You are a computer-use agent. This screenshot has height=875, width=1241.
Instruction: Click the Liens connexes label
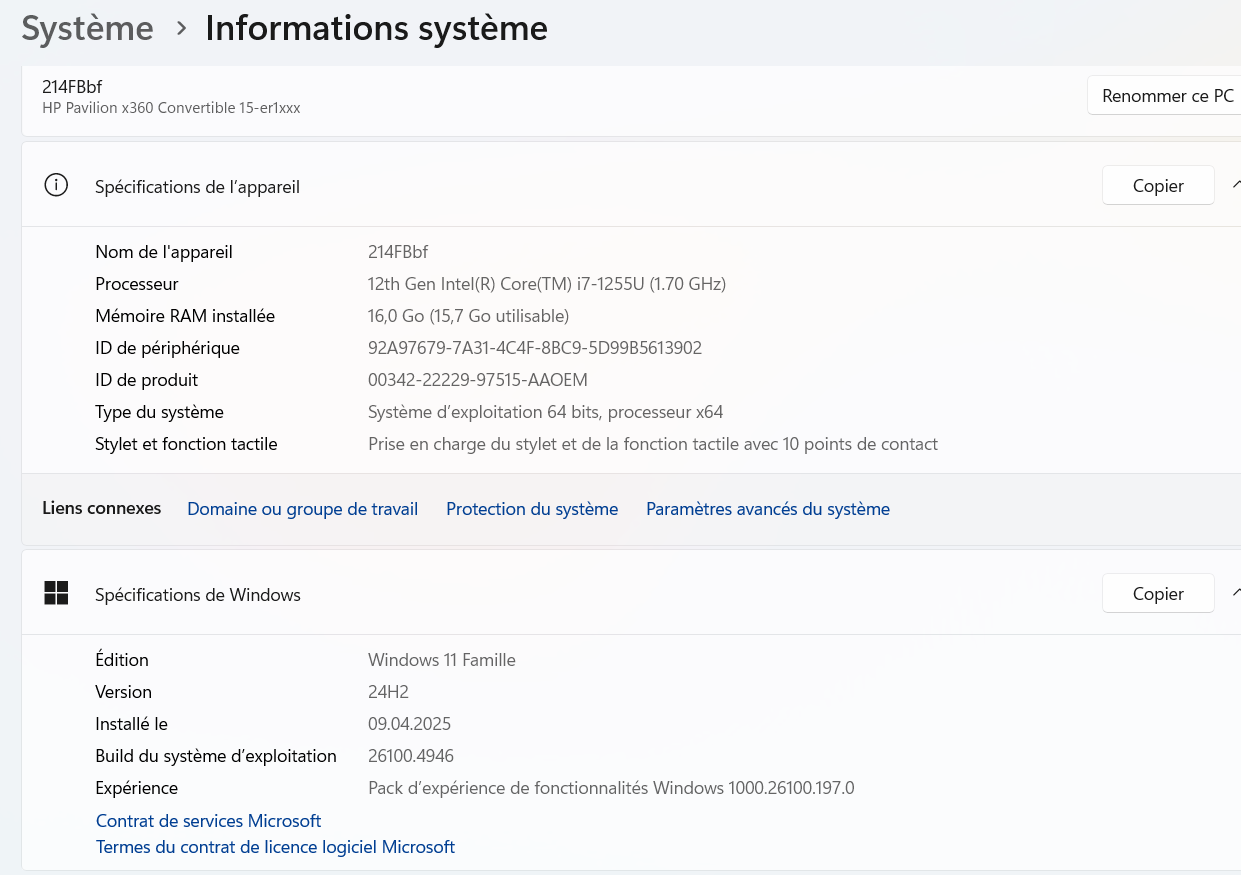[x=101, y=508]
